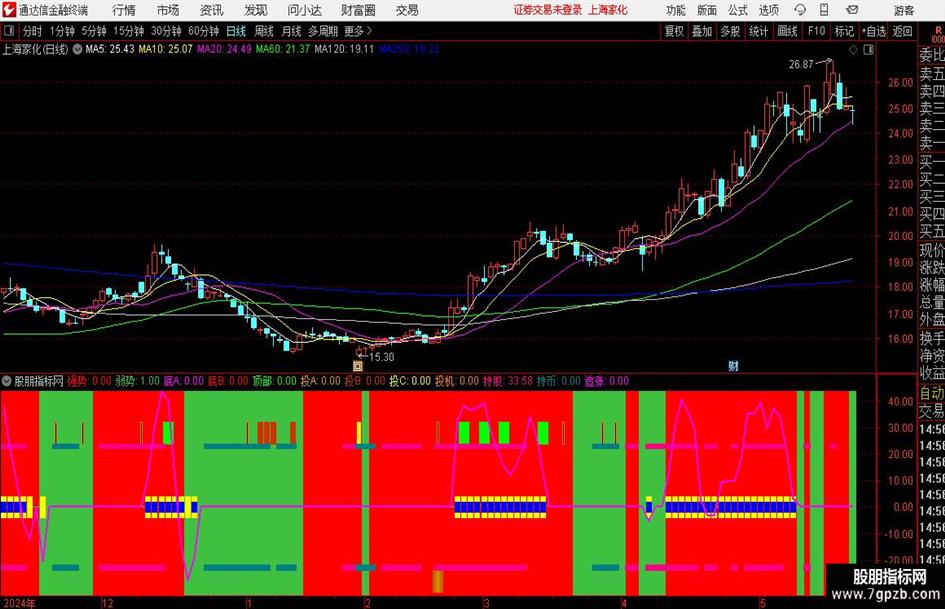Click the 画线 drawing button

(787, 31)
